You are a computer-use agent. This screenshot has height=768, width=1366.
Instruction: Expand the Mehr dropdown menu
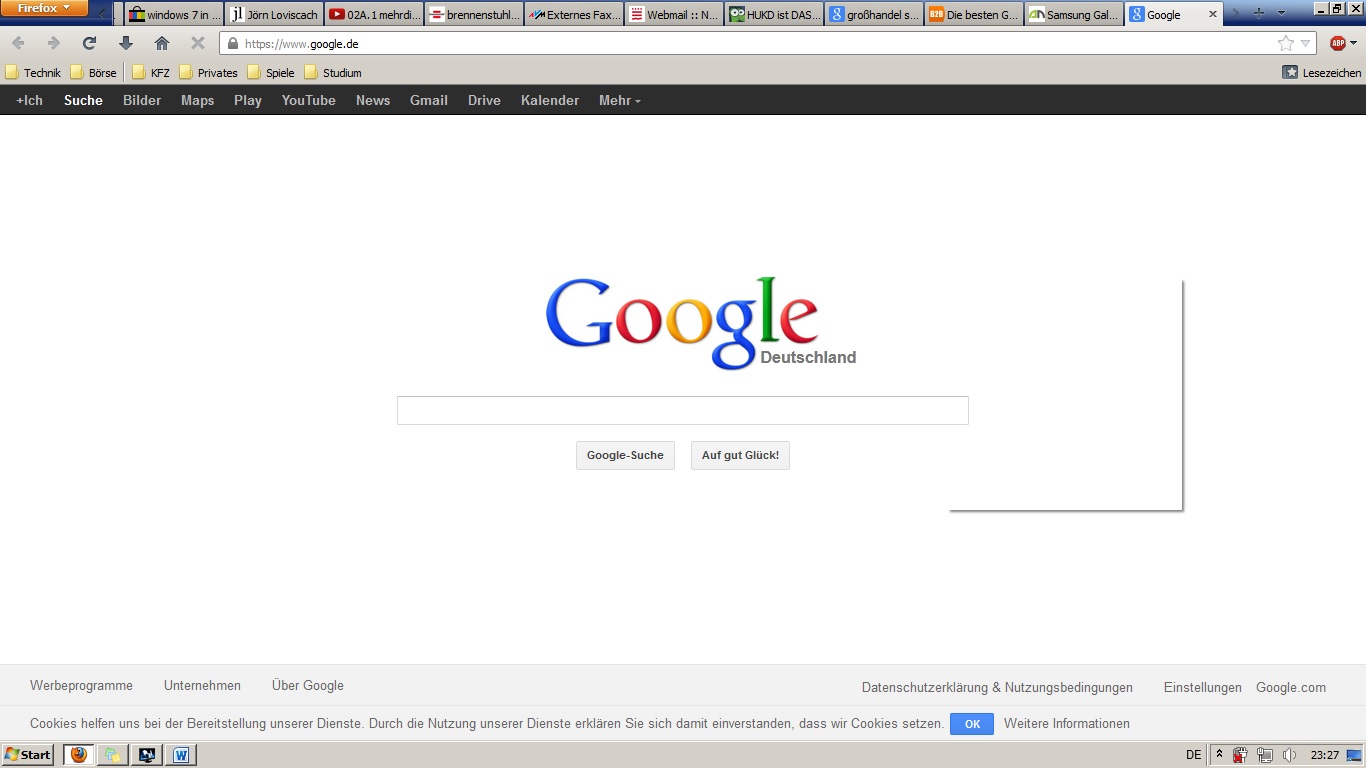619,100
